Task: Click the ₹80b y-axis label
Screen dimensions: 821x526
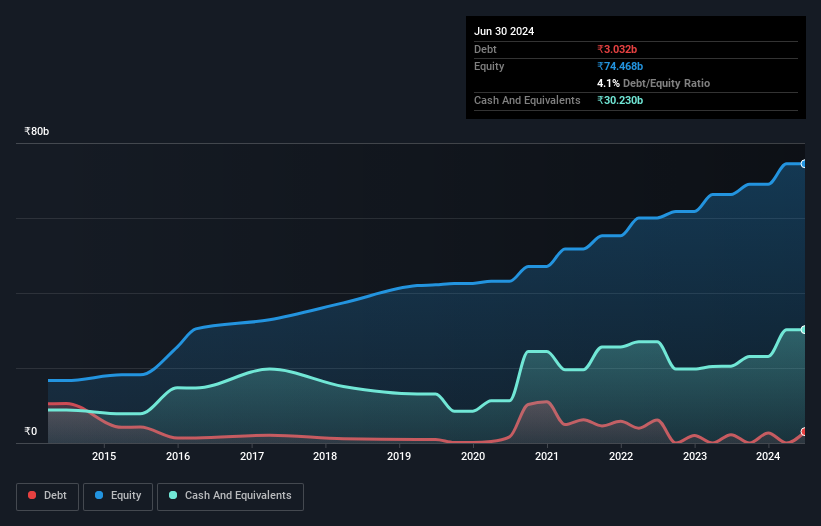Action: (37, 131)
